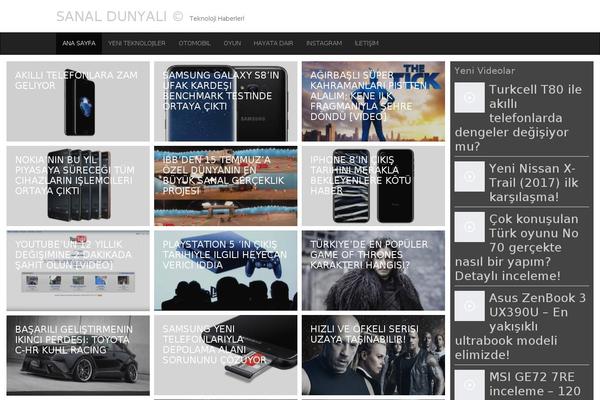Open iPhone 8 çıkış tarihi article tile
600x400 pixels.
point(373,186)
